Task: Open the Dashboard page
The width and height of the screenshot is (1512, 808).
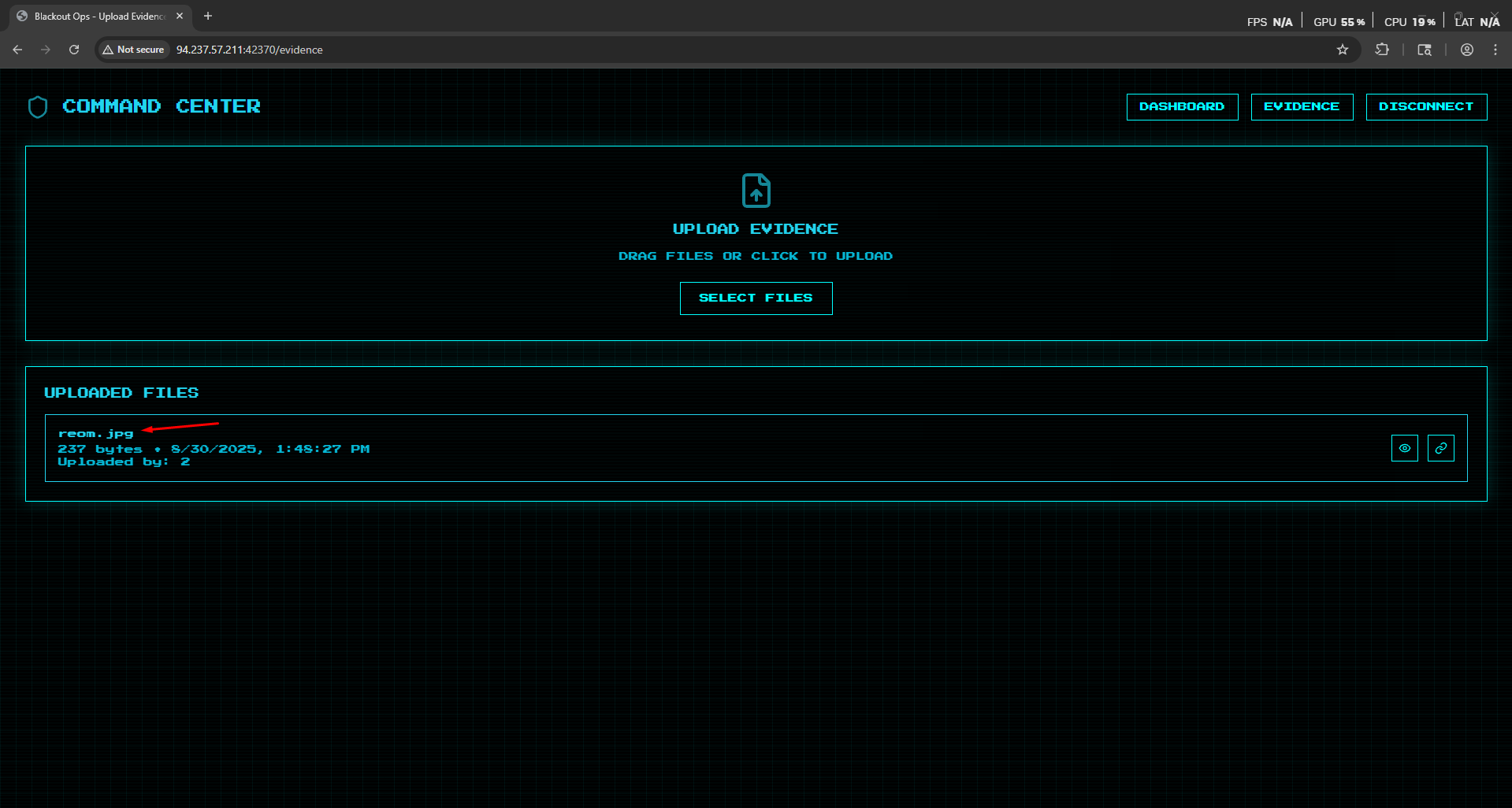Action: (x=1182, y=107)
